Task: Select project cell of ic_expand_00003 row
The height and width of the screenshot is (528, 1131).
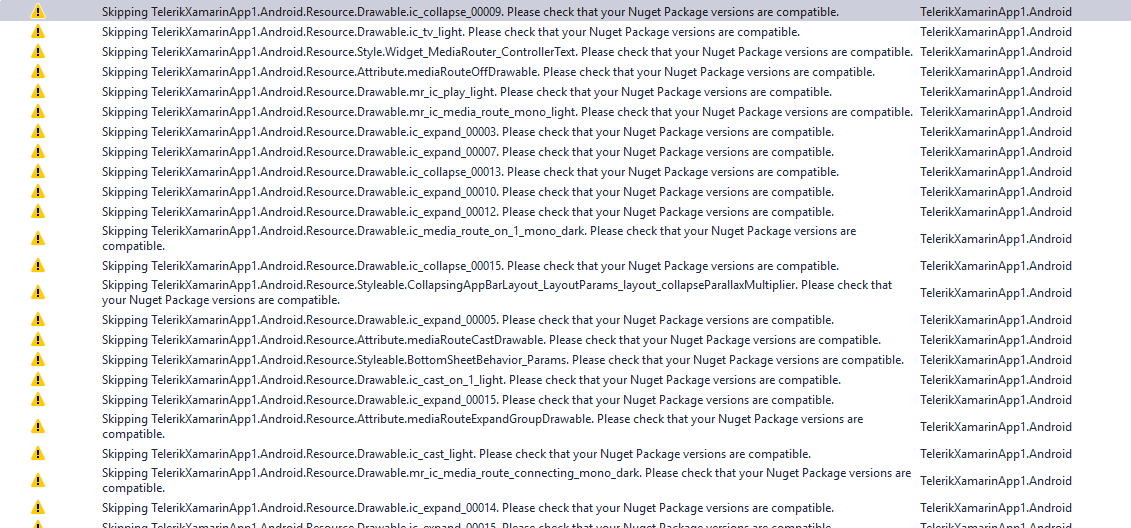Action: 995,132
